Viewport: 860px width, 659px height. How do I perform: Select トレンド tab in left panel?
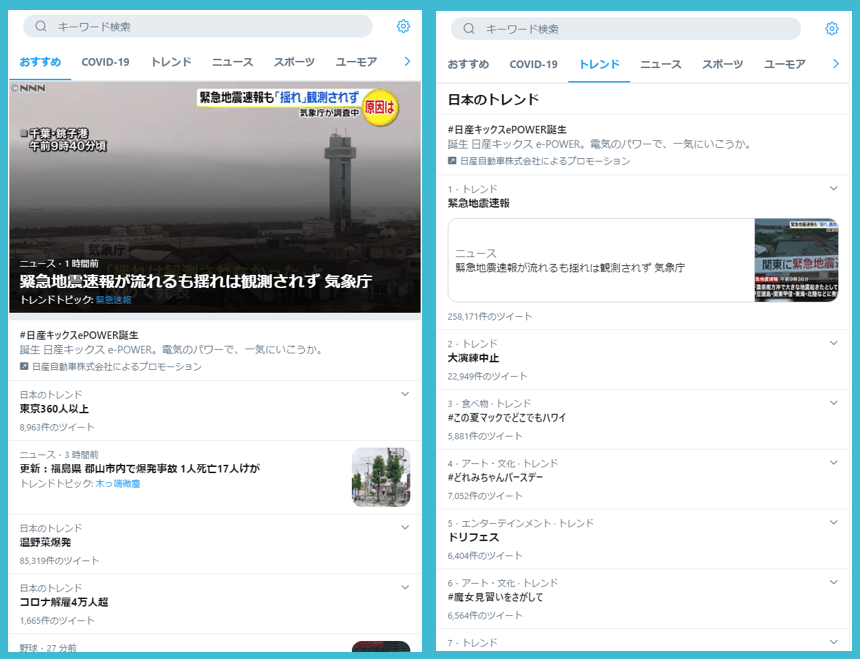171,62
